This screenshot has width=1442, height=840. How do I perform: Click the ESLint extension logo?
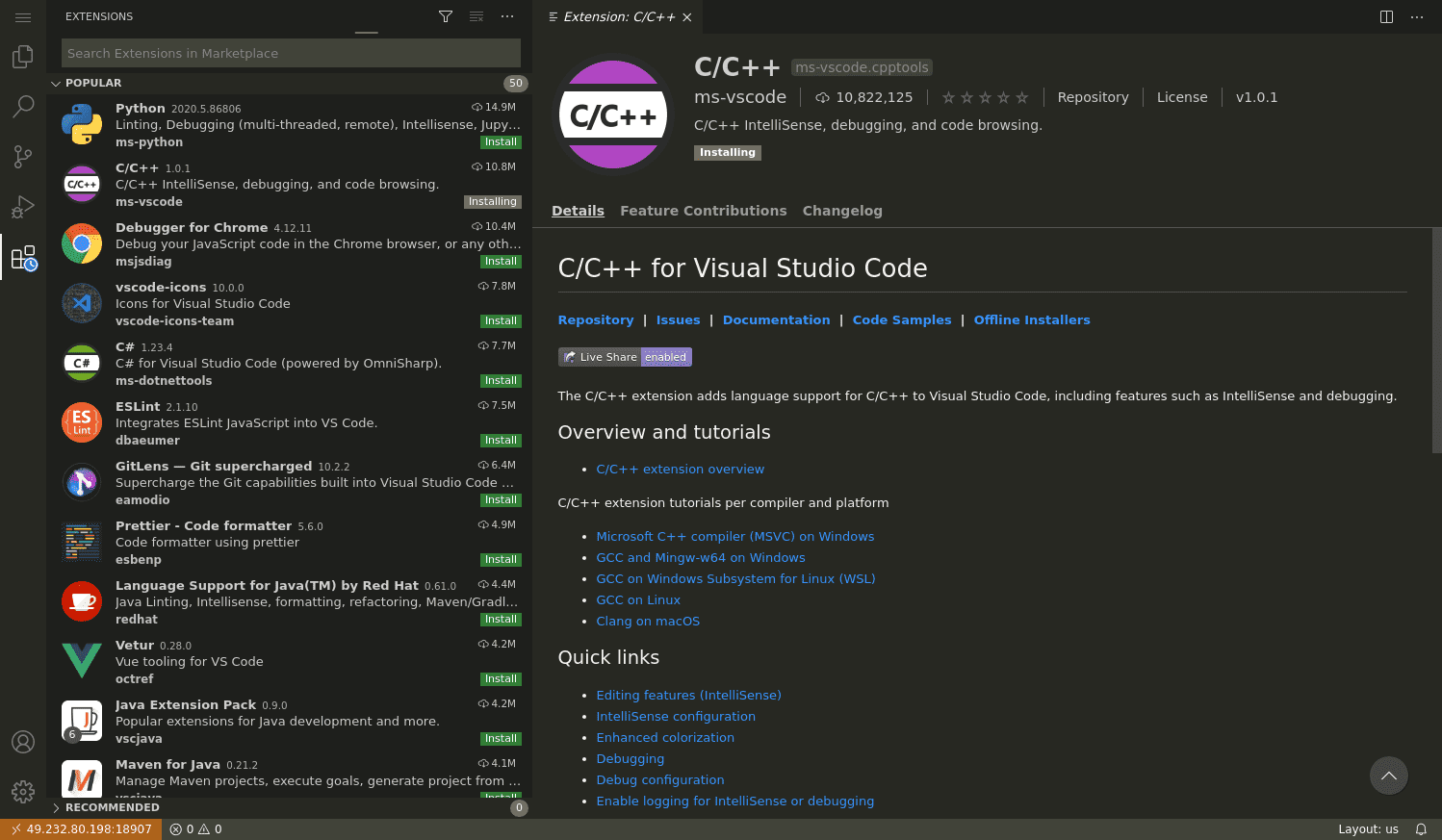[82, 422]
